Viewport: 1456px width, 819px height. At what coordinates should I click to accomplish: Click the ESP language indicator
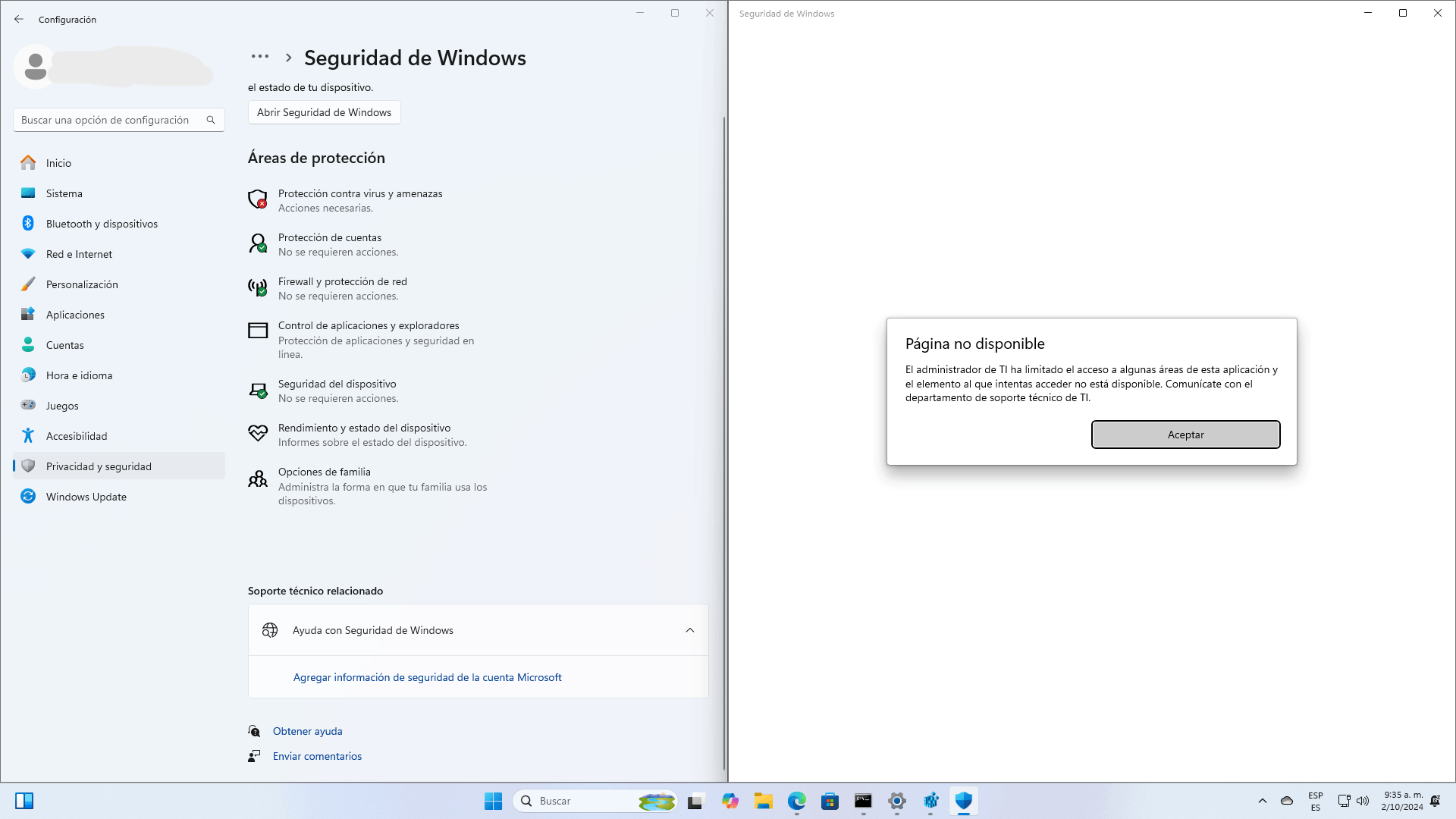1316,801
